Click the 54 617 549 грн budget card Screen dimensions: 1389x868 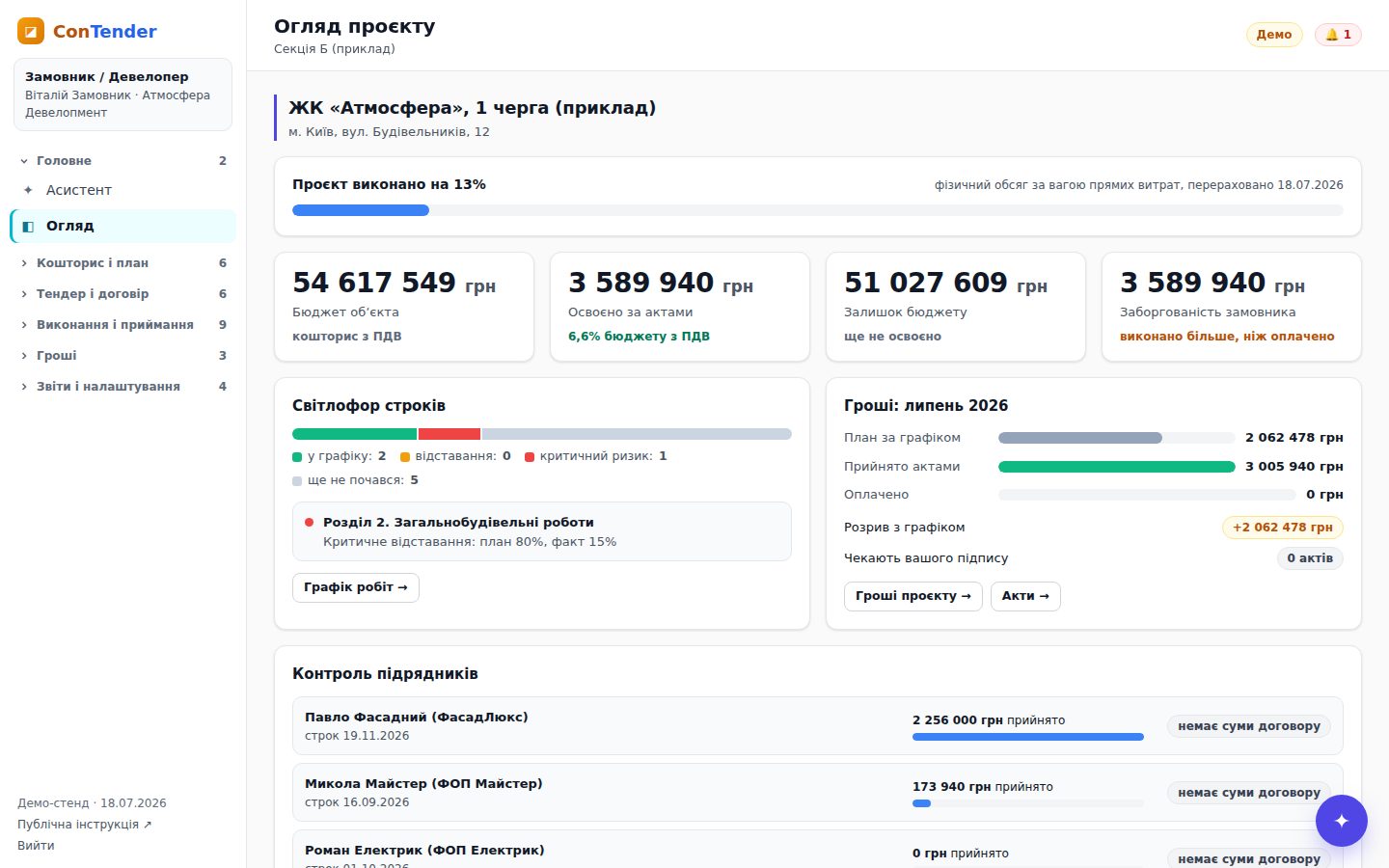click(x=404, y=307)
